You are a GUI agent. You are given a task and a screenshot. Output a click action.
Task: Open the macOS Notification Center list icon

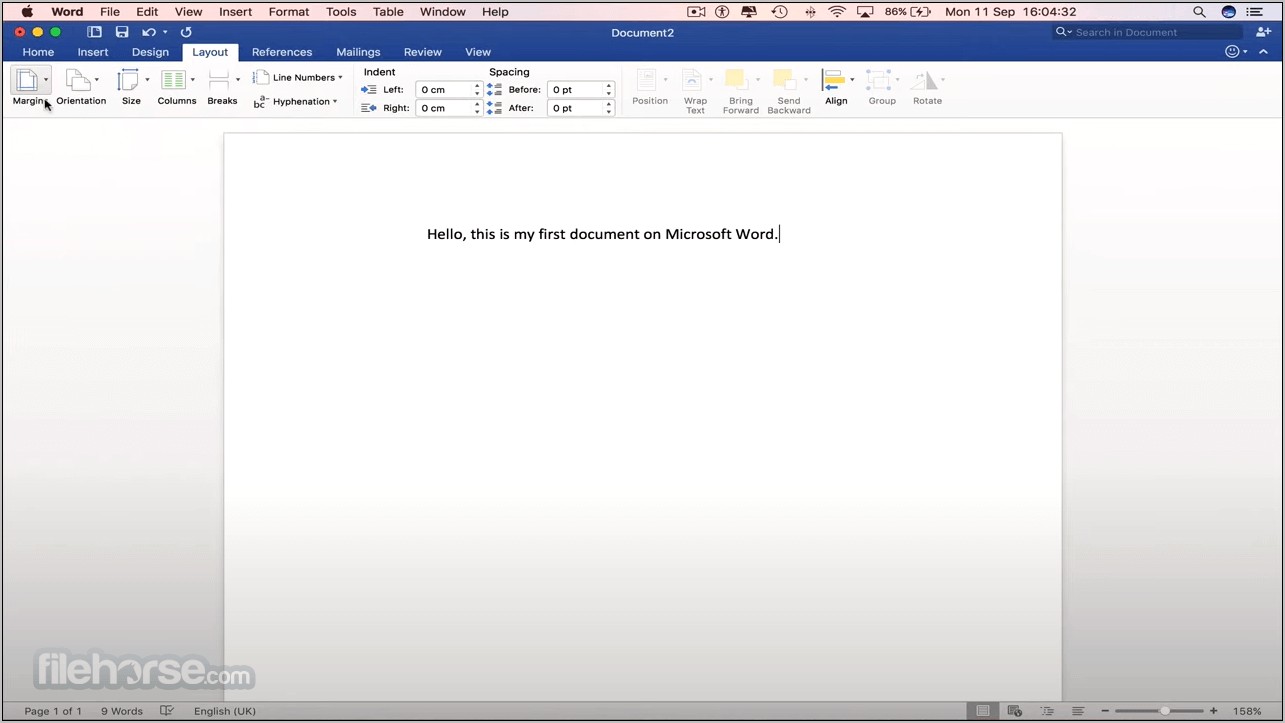click(1254, 12)
